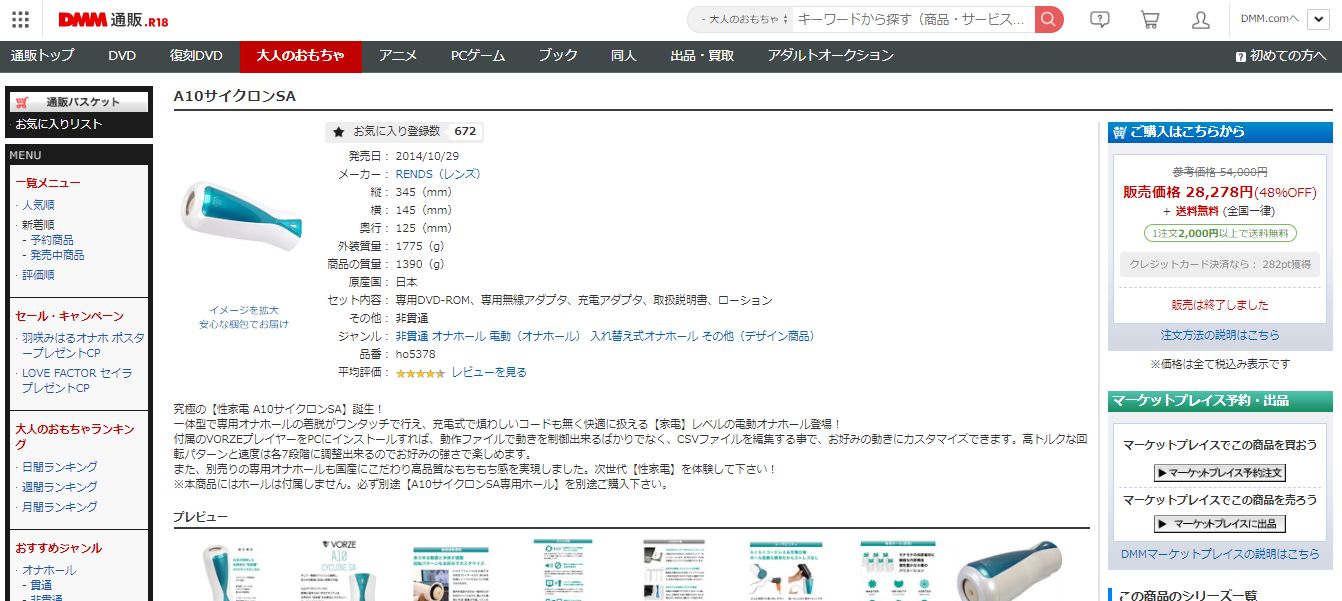Open the アダルトオークション navigation item

(x=831, y=56)
